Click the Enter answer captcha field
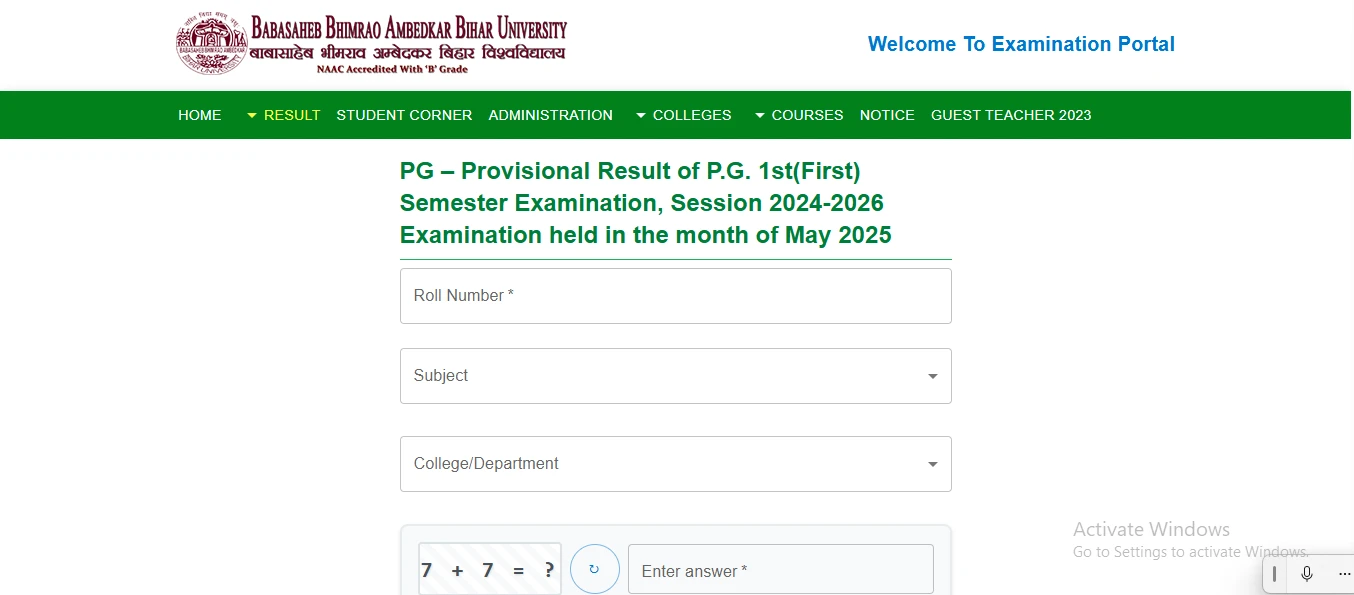 click(x=780, y=571)
